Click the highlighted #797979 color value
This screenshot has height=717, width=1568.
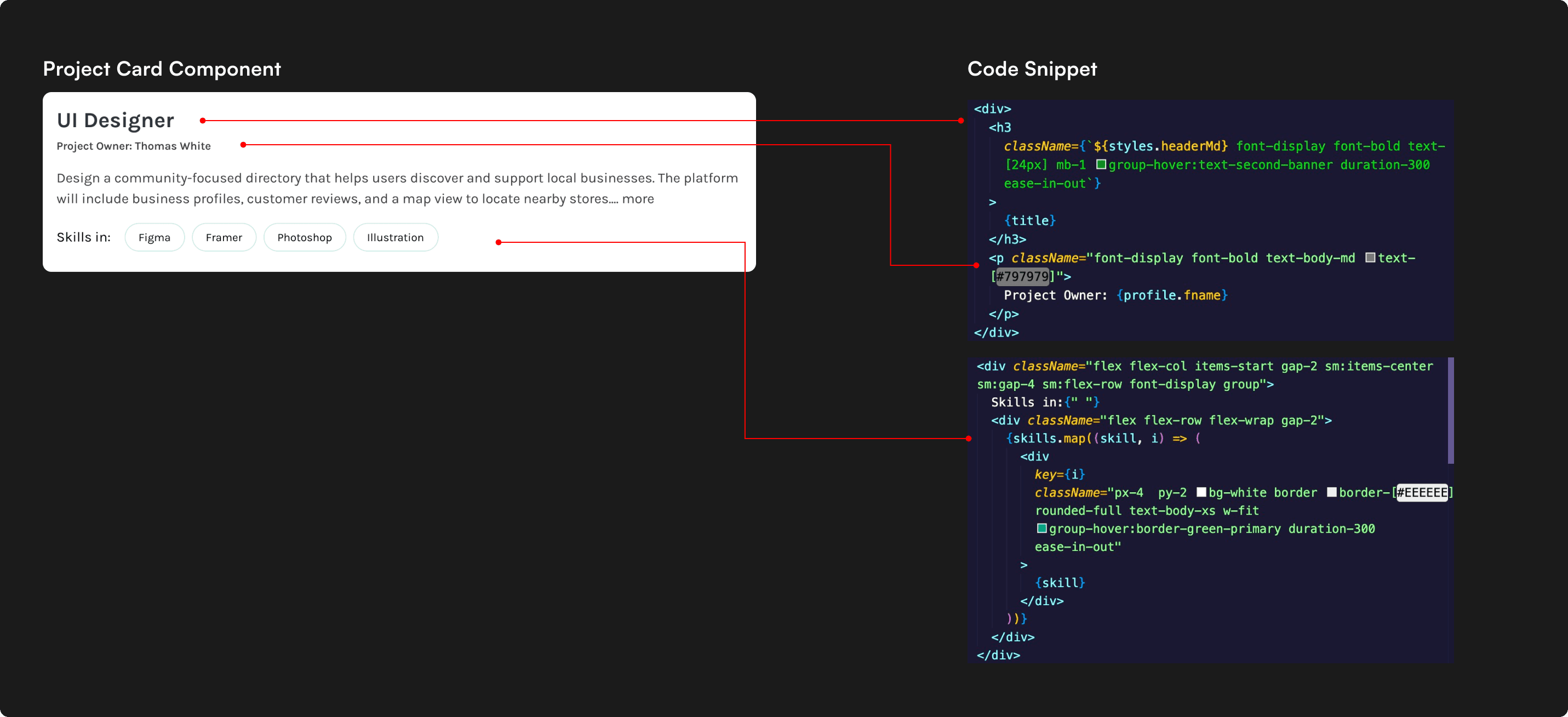(1023, 277)
